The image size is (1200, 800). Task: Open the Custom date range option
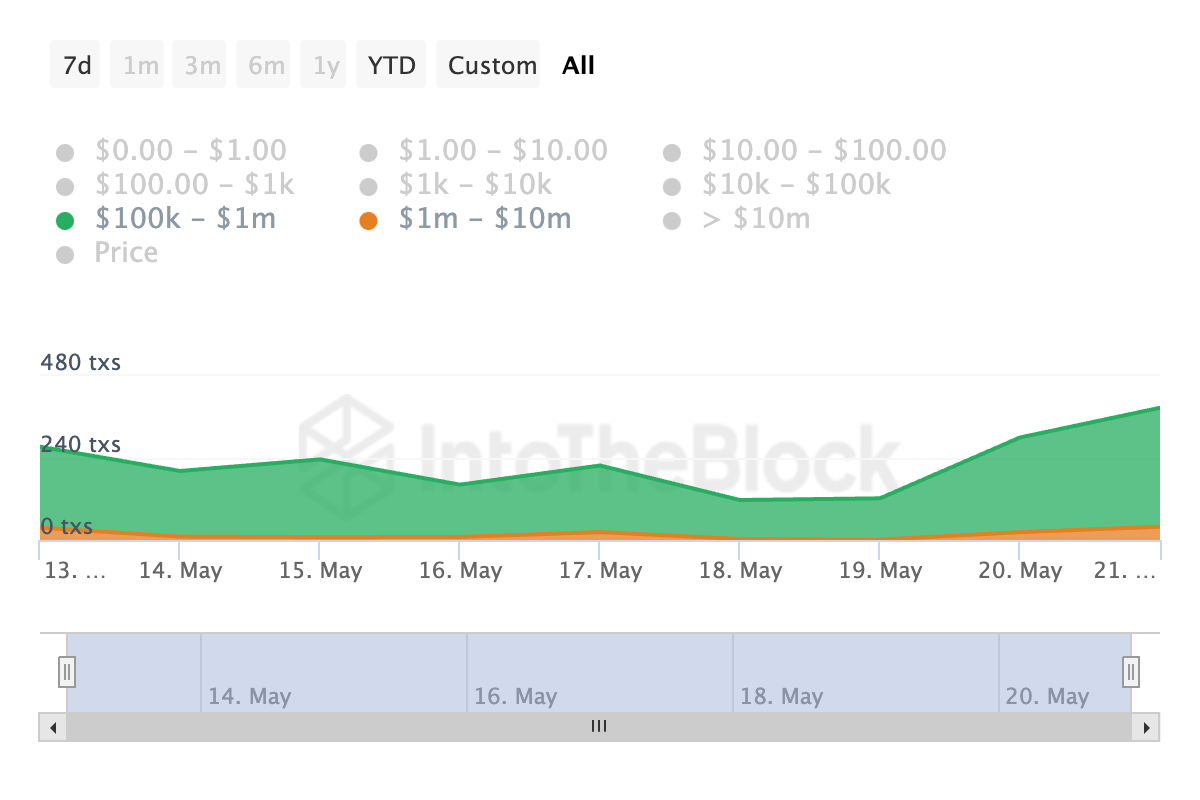click(x=492, y=65)
